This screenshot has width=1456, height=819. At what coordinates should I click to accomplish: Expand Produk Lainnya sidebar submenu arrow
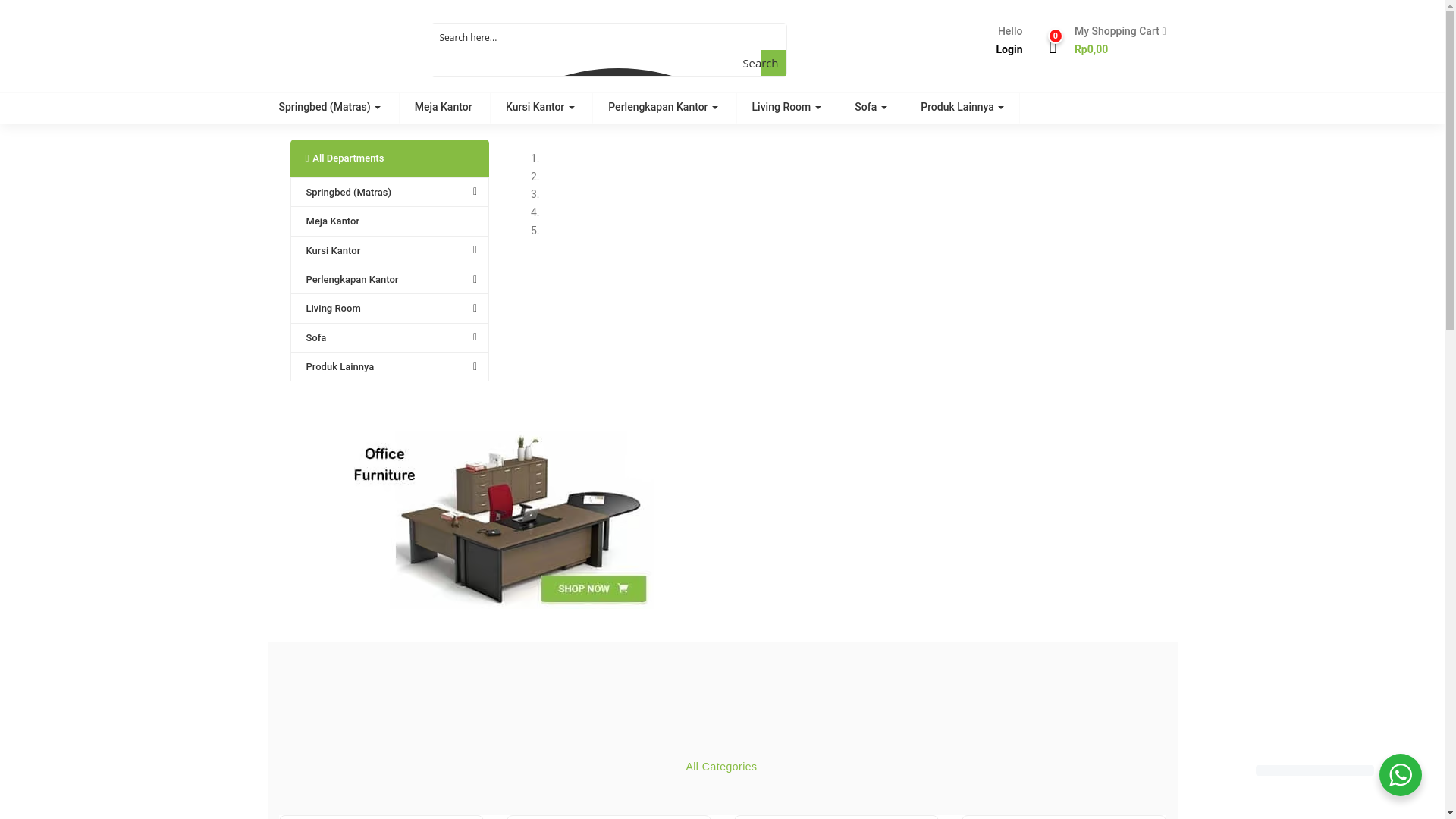[475, 367]
